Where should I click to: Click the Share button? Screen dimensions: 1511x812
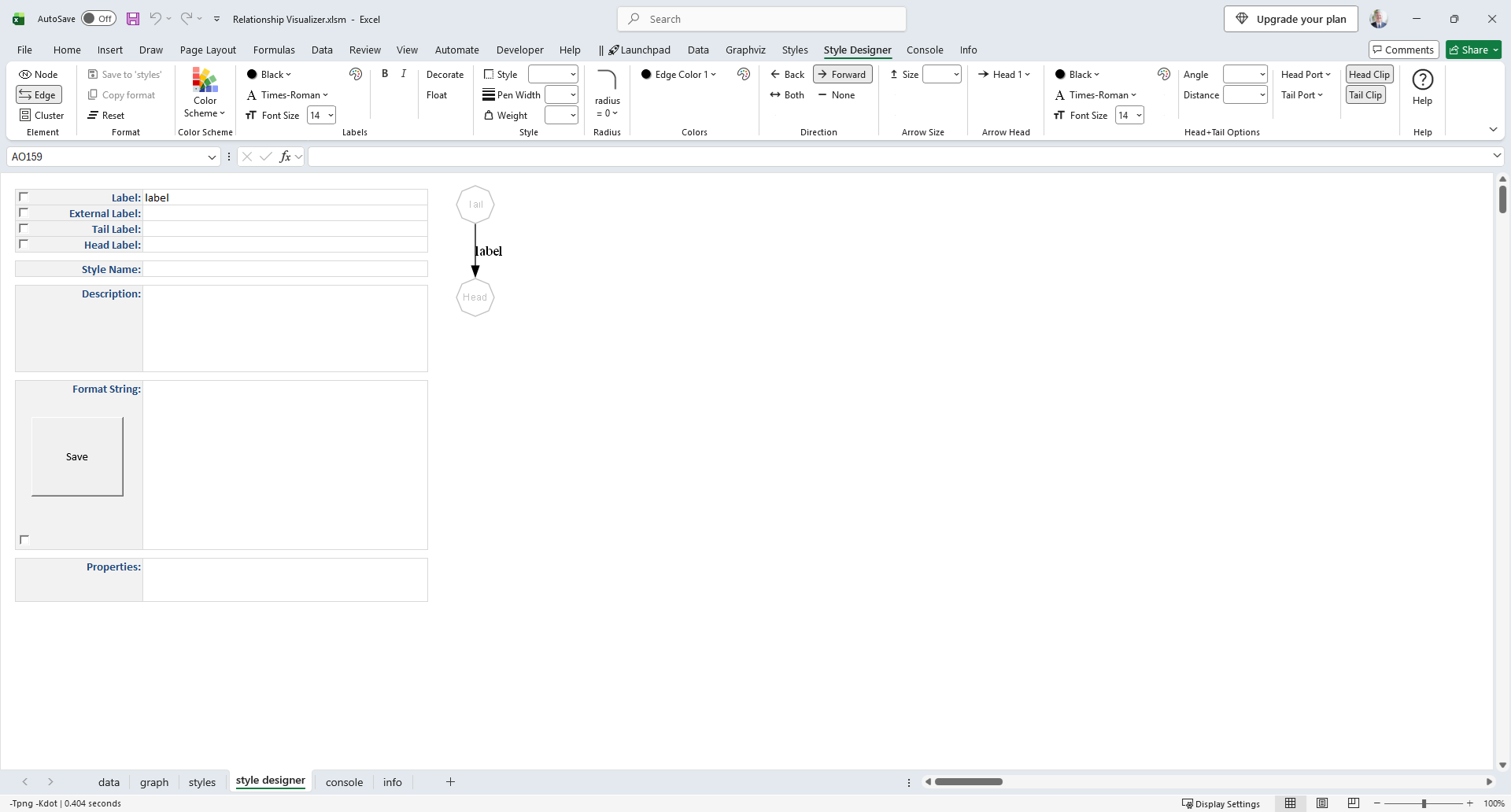1474,50
